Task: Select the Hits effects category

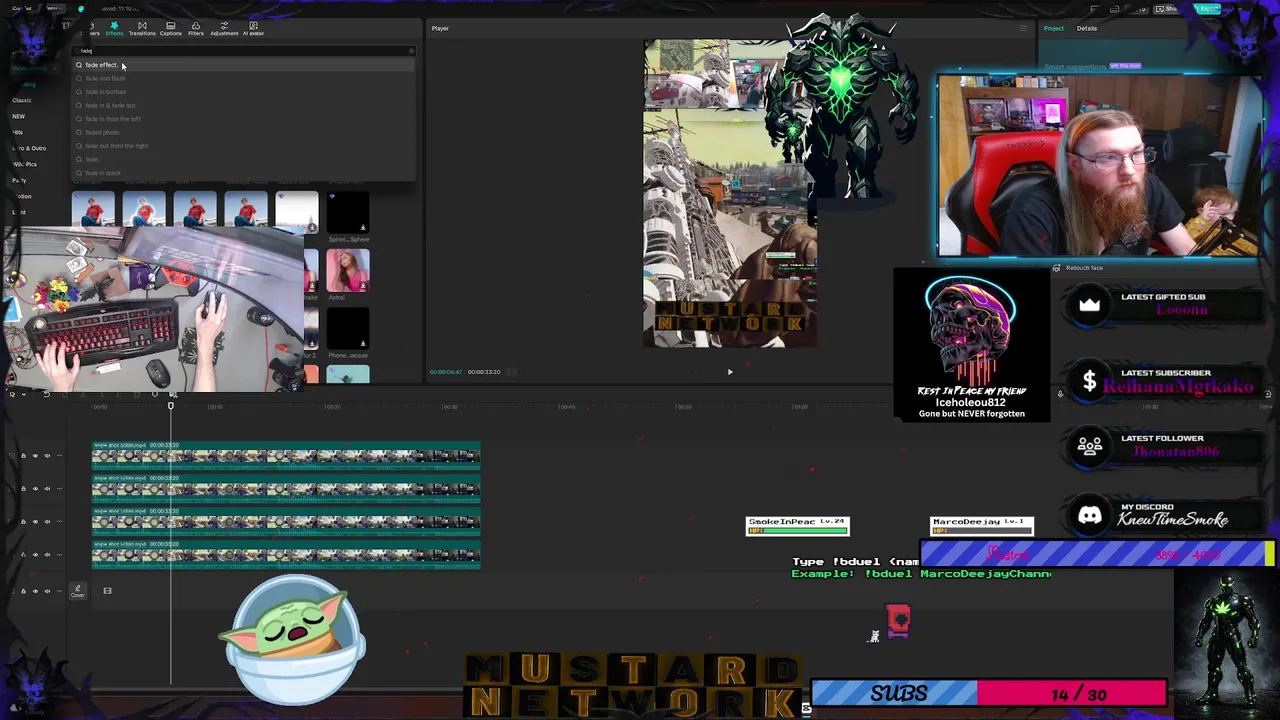Action: (18, 132)
